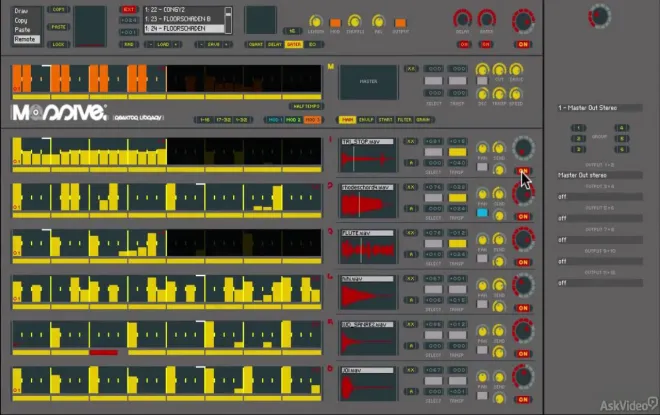Select the 1-16 step range
The image size is (660, 415).
click(x=205, y=120)
